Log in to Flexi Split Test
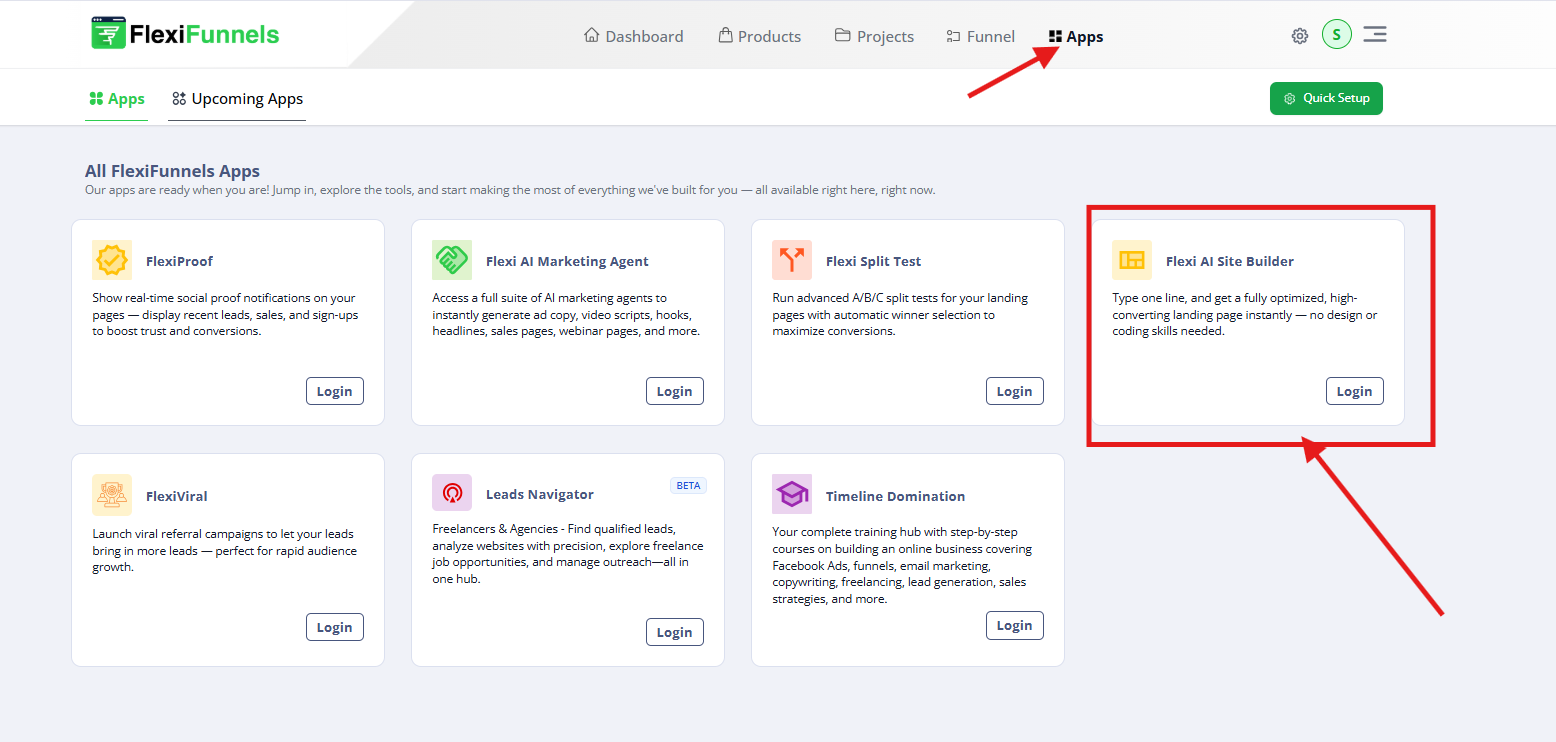The image size is (1556, 742). (1015, 391)
